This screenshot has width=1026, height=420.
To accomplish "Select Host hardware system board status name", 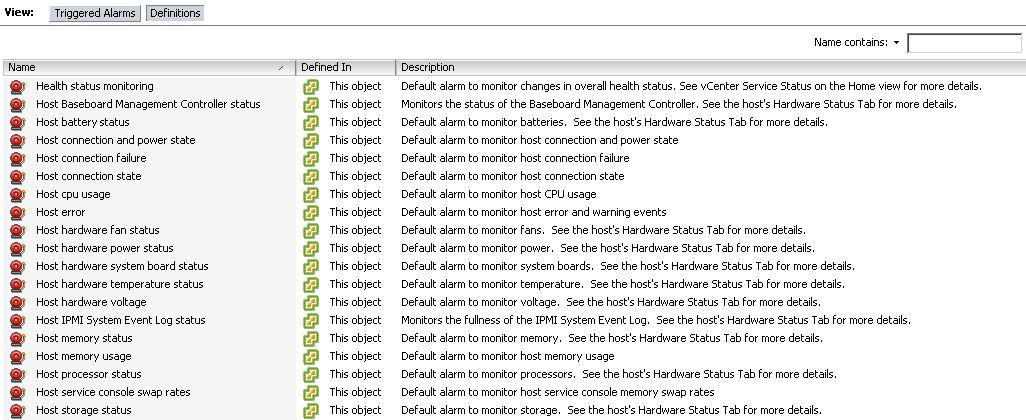I will (x=122, y=266).
